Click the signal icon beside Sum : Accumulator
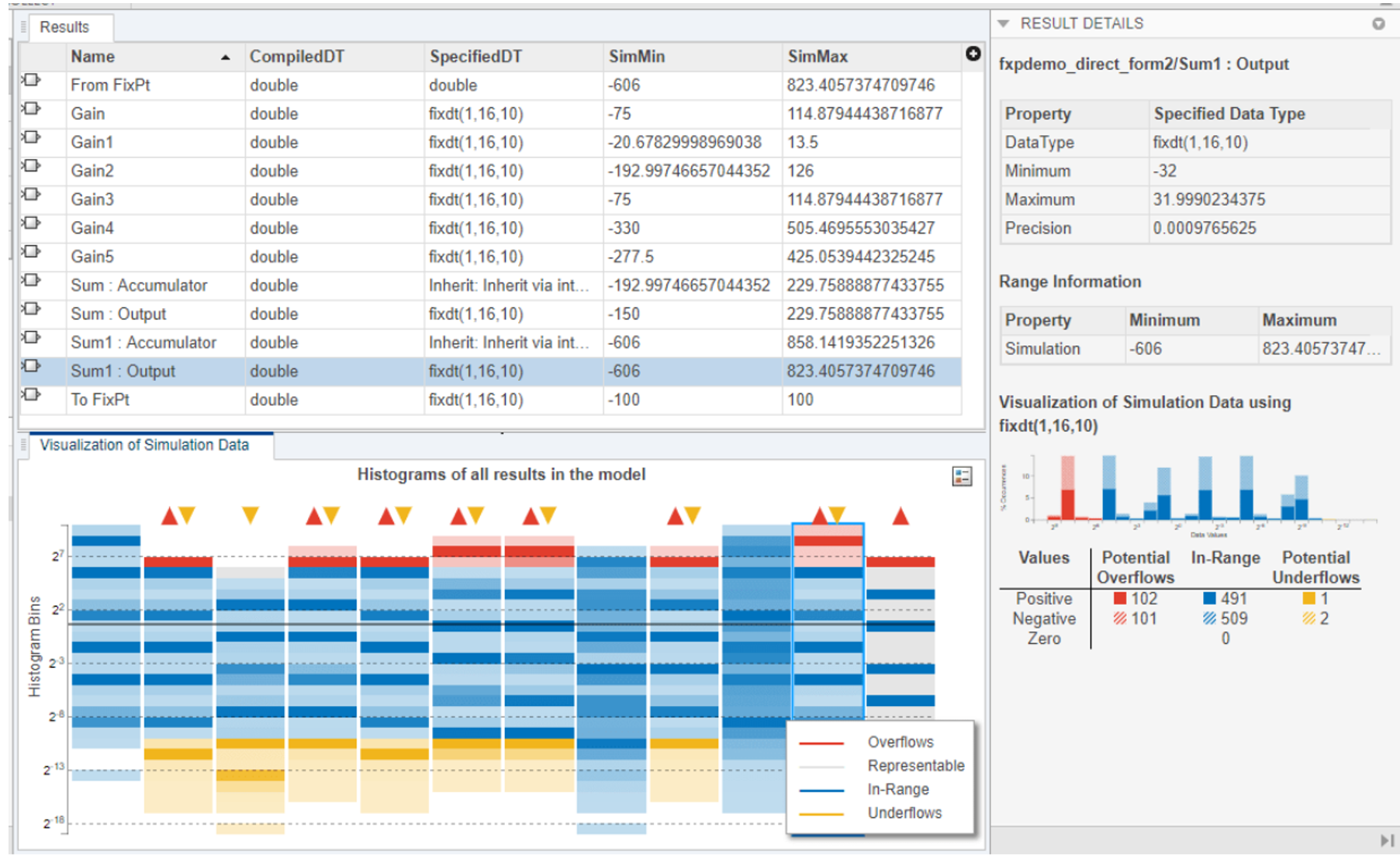 click(31, 281)
